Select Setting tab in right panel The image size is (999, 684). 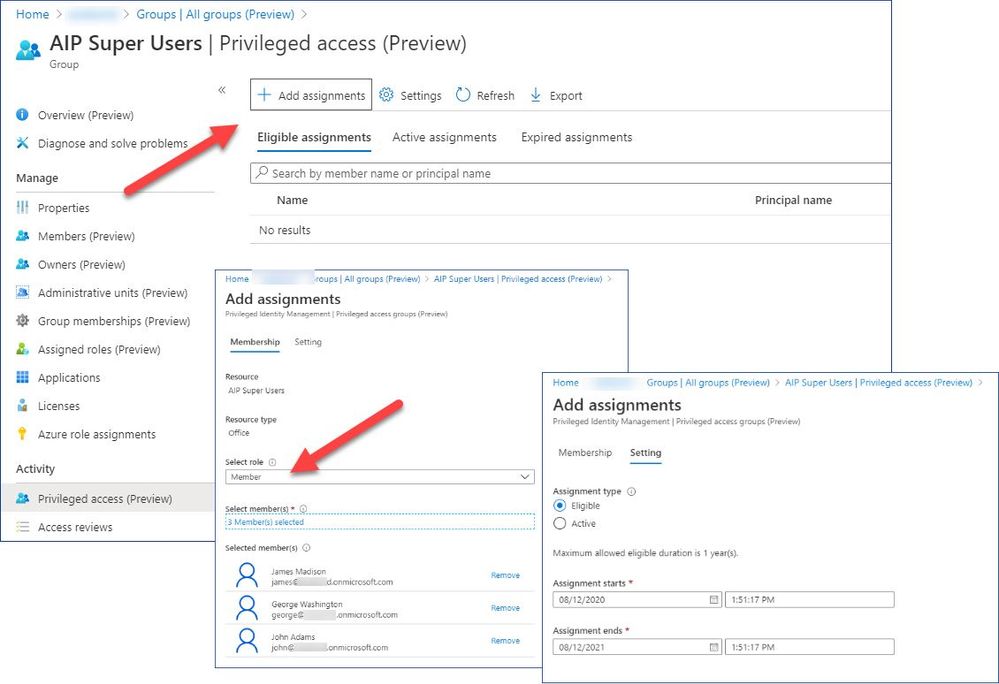pos(645,453)
